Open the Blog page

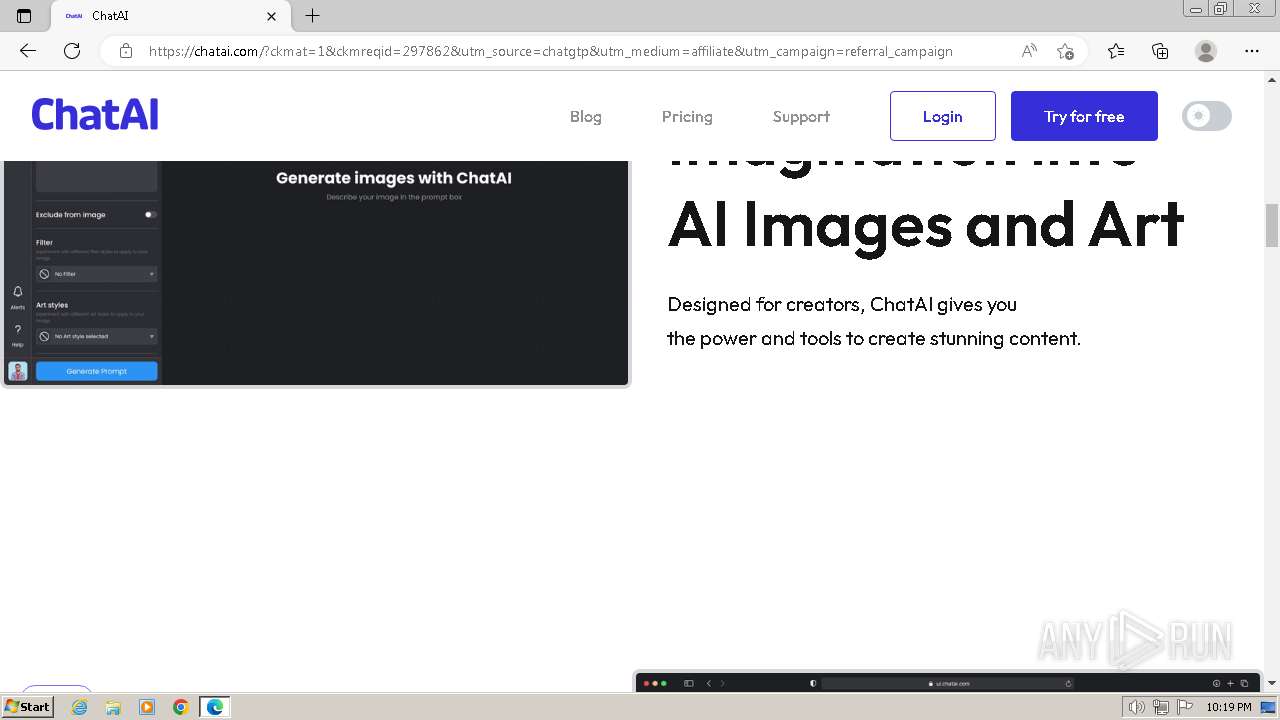(x=586, y=116)
